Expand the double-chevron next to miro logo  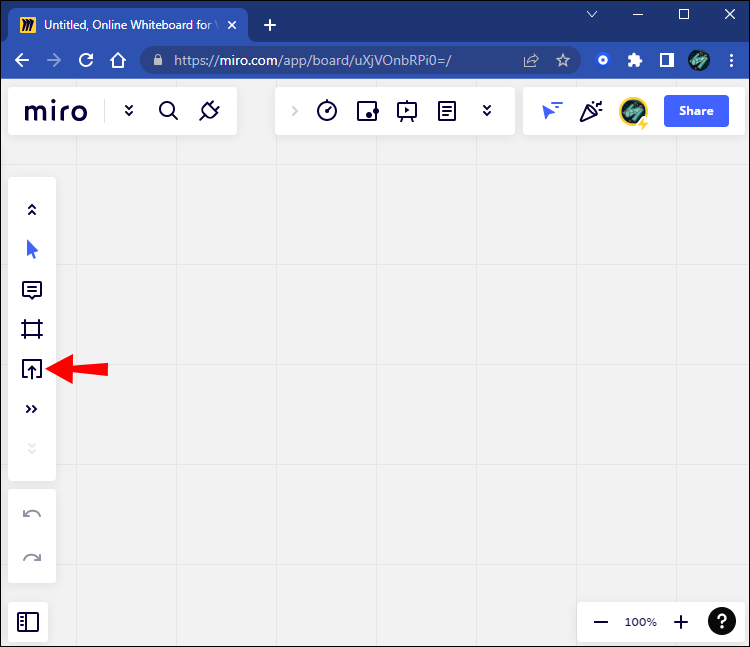click(x=129, y=111)
